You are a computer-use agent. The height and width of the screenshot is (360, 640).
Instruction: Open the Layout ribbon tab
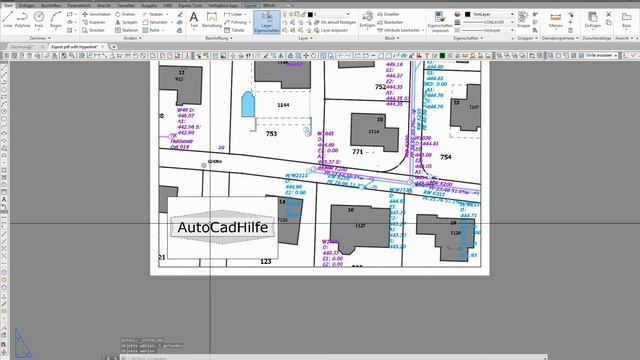click(250, 6)
